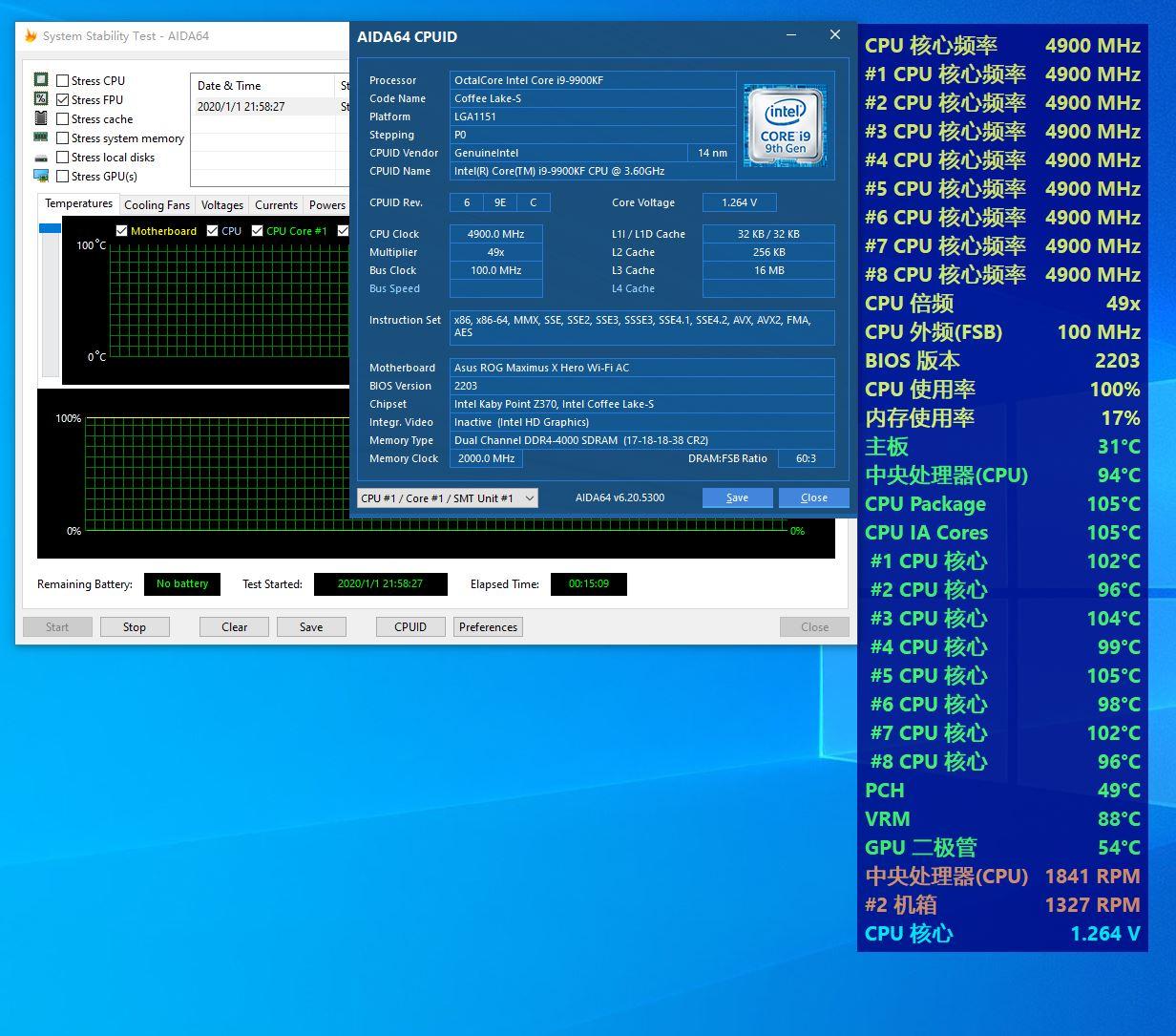The height and width of the screenshot is (1036, 1176).
Task: Click the GPU 二极管 54°C sensor row
Action: (1002, 848)
